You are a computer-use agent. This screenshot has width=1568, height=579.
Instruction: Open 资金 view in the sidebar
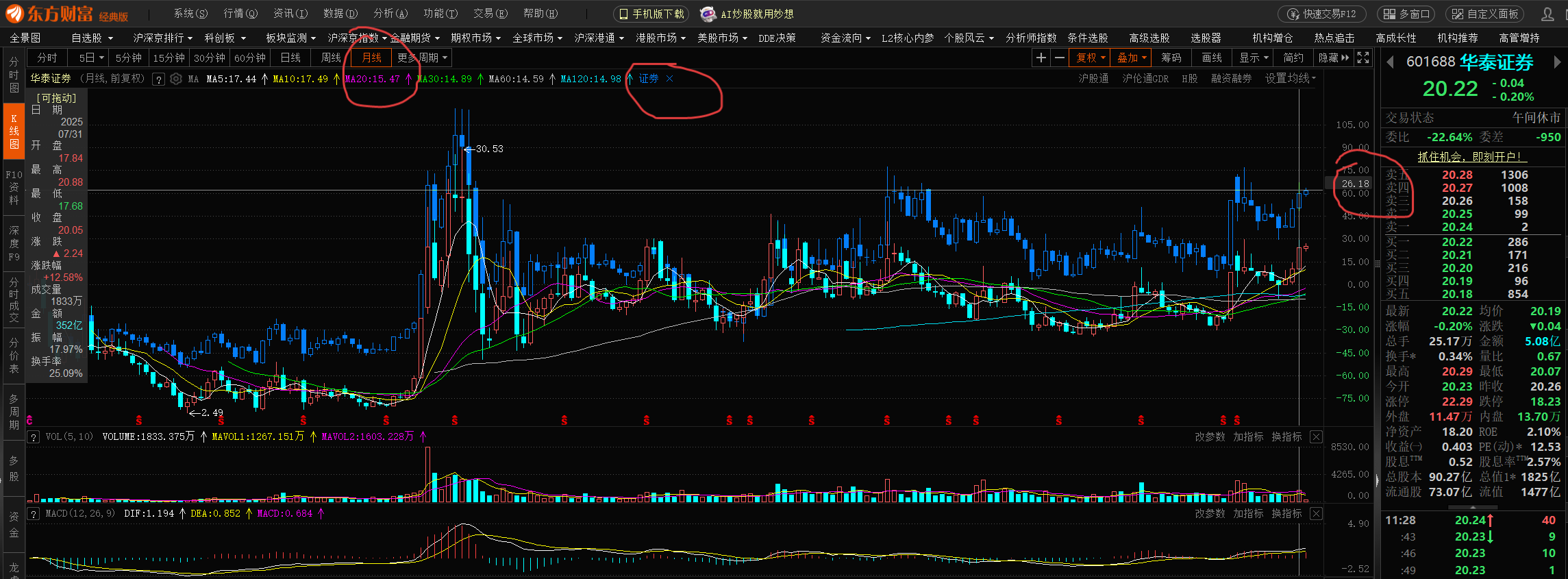point(14,524)
